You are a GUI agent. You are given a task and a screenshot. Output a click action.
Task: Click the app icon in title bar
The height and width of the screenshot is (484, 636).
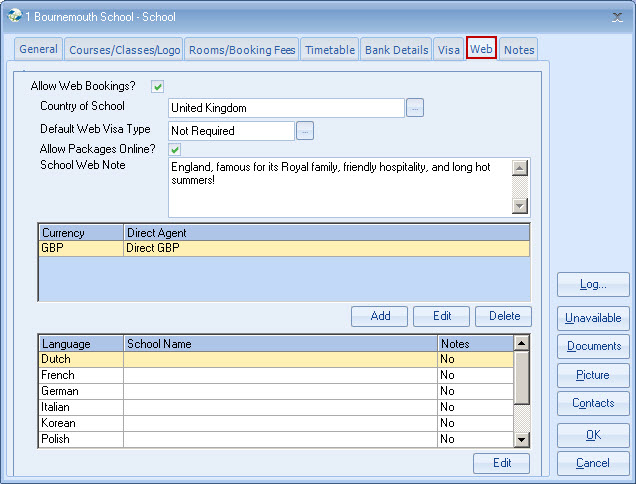[x=14, y=16]
